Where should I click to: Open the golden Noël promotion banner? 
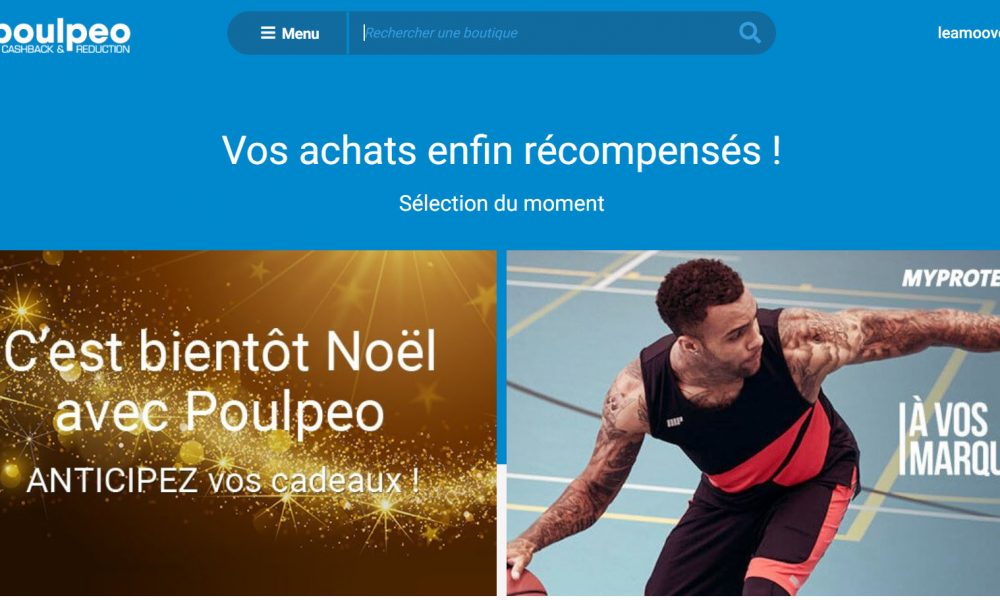click(248, 423)
